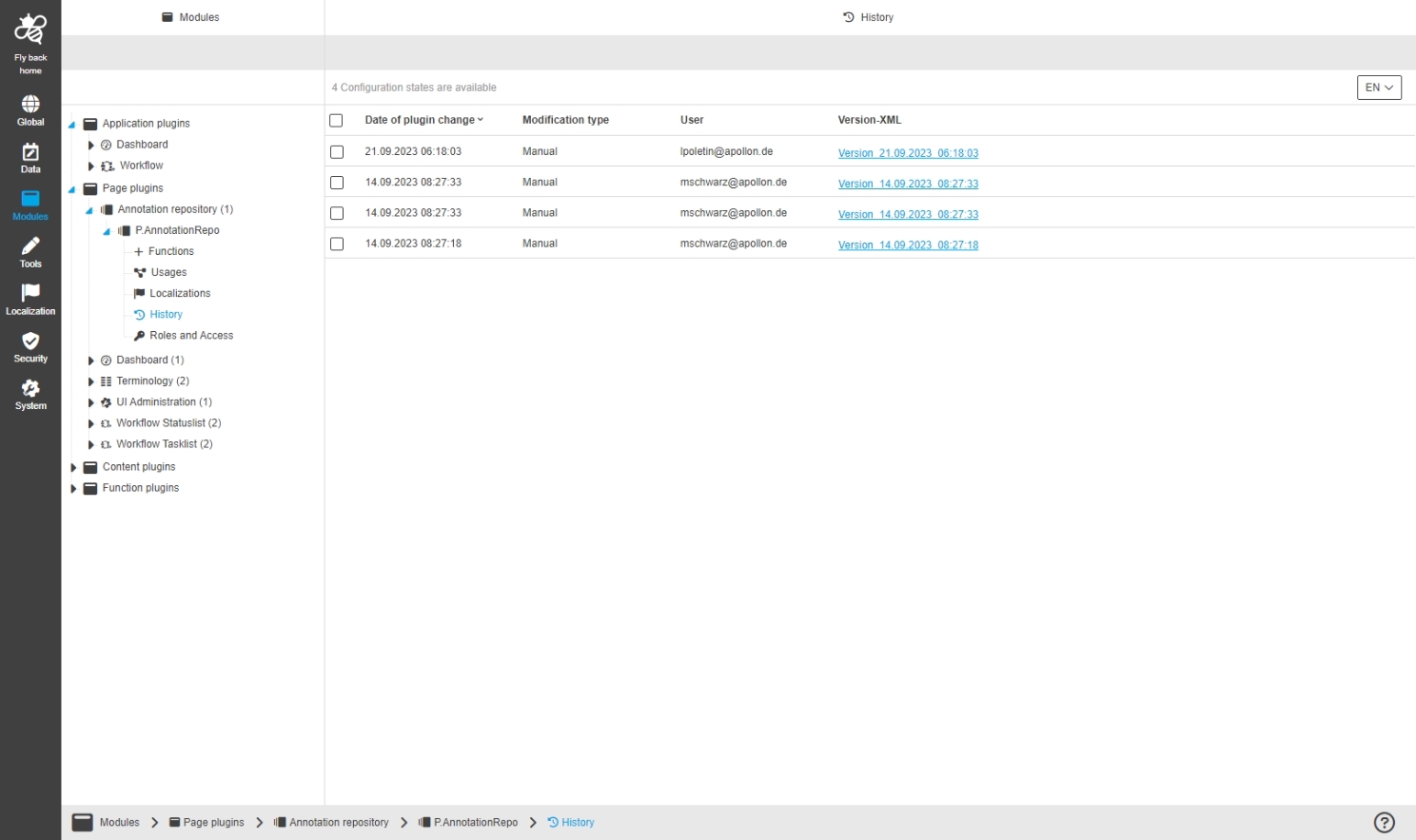Open the Data section in sidebar
Image resolution: width=1416 pixels, height=840 pixels.
[x=30, y=158]
